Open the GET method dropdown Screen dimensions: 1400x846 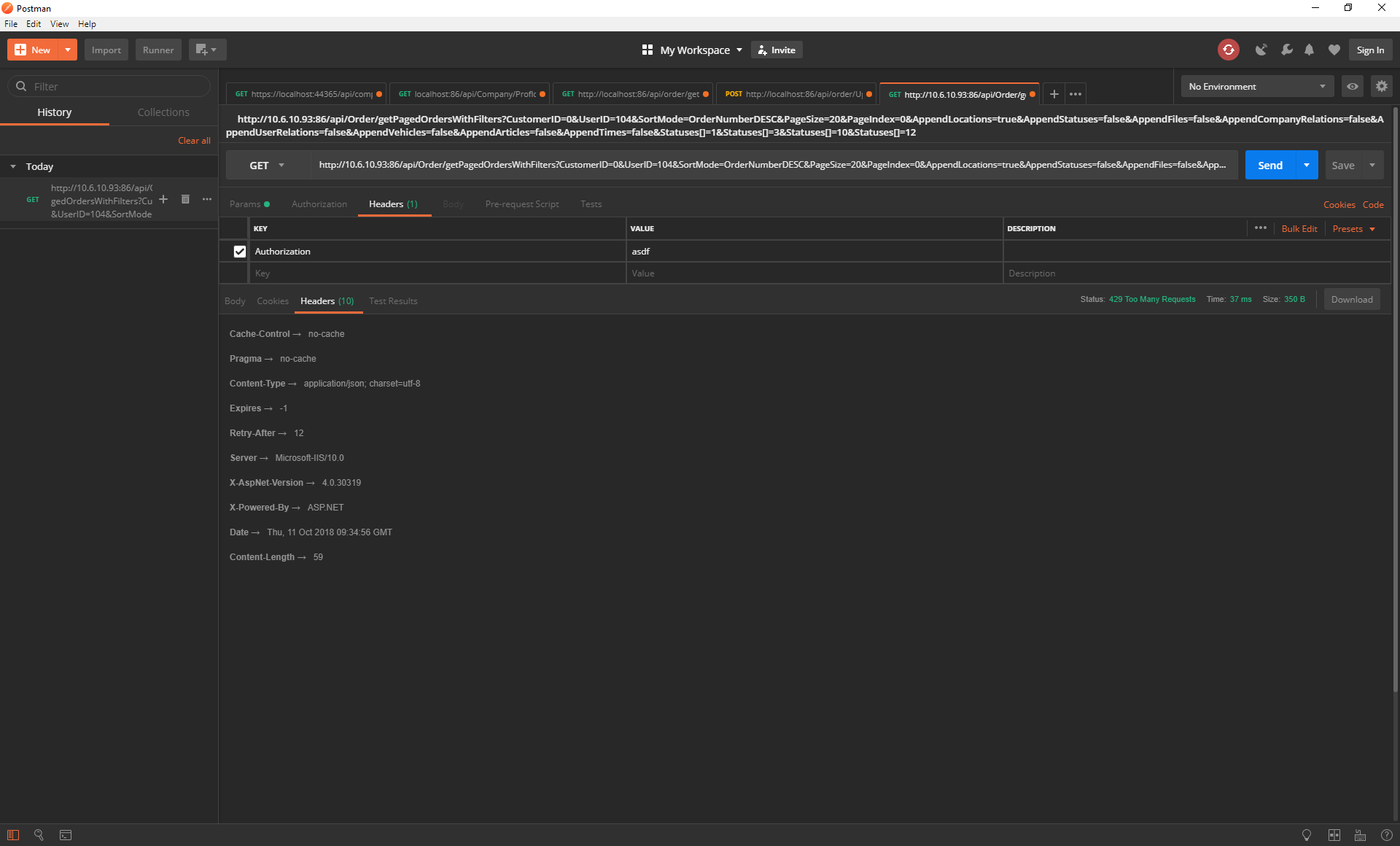[281, 165]
